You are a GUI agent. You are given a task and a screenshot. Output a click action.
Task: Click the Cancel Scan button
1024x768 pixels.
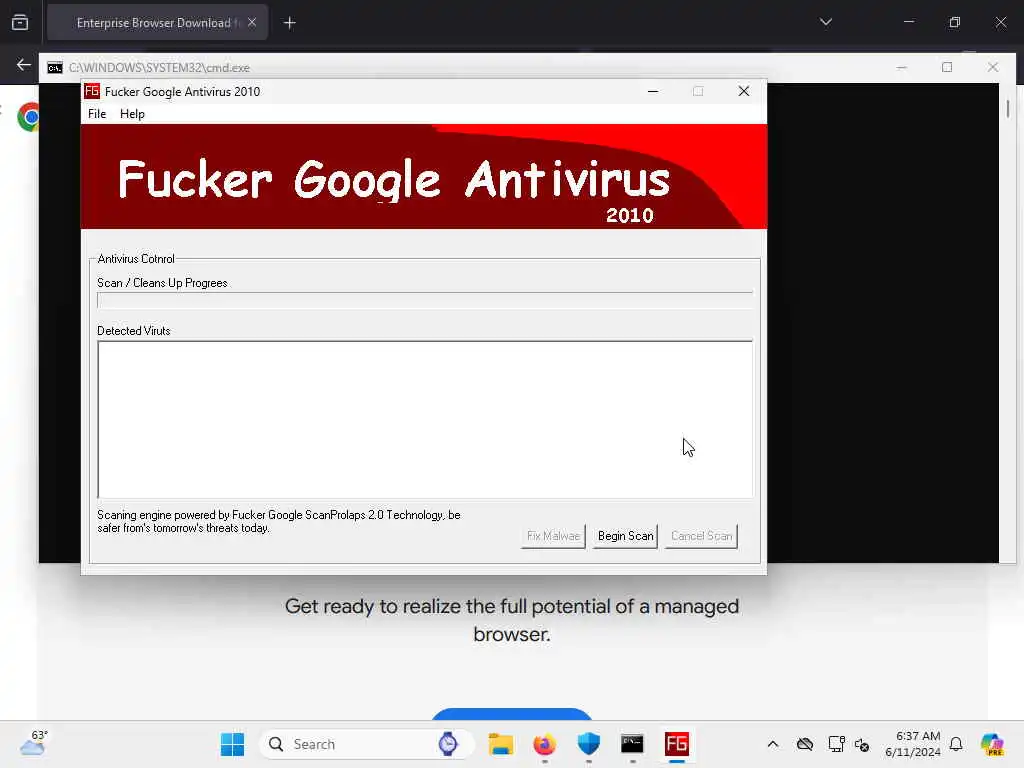click(701, 536)
